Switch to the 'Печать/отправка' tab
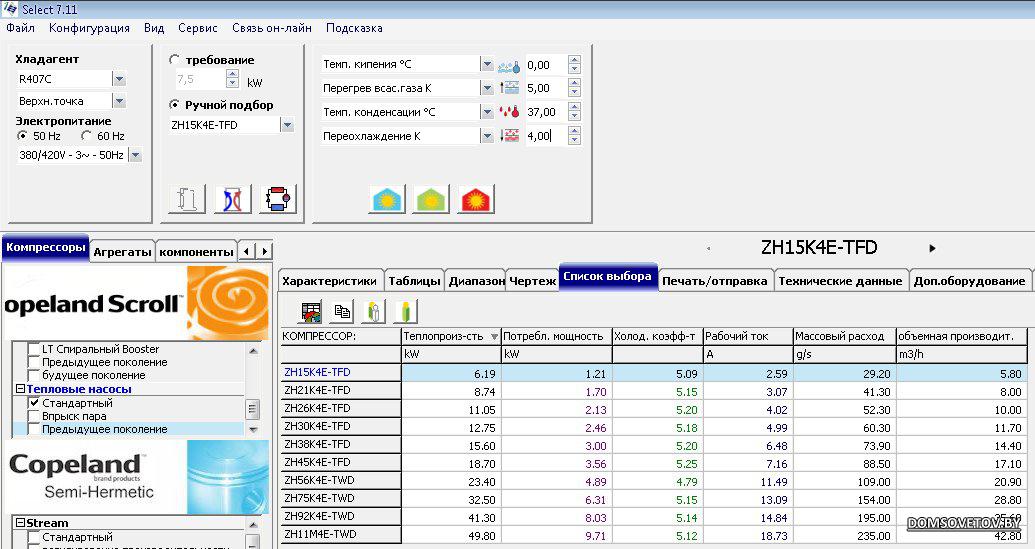The image size is (1035, 549). point(715,280)
